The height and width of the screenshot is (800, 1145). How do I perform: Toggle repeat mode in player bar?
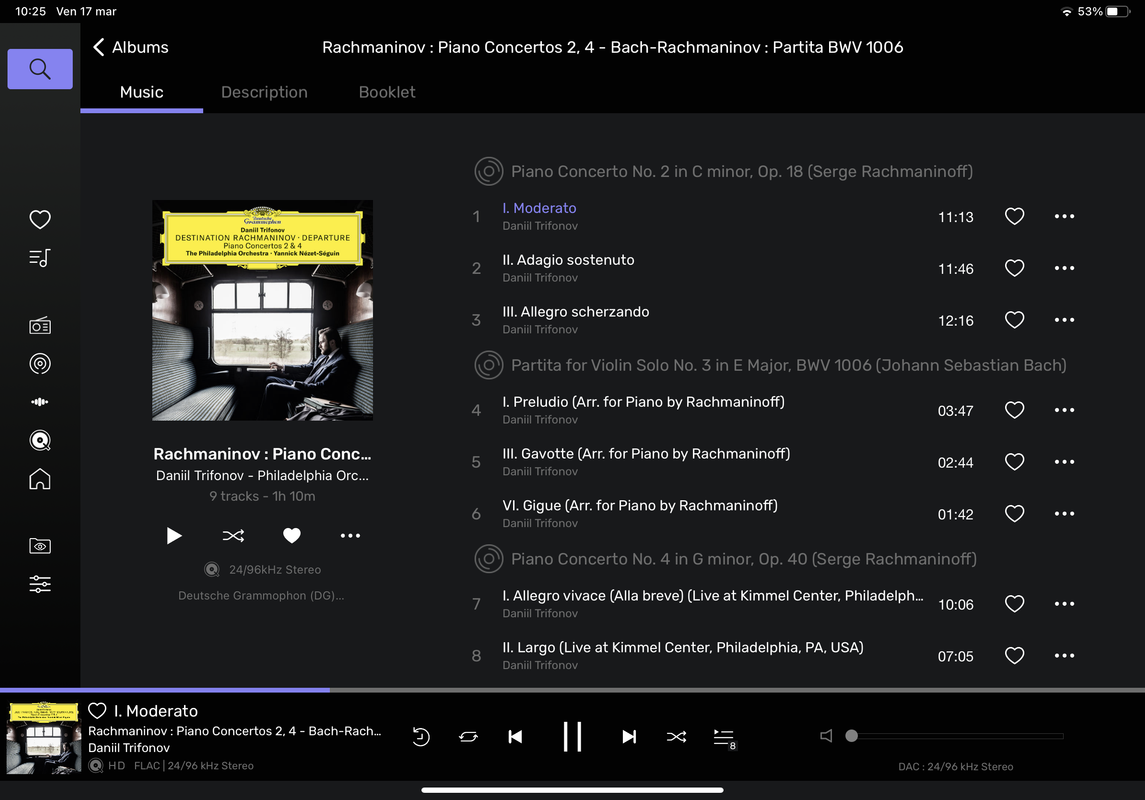(468, 736)
